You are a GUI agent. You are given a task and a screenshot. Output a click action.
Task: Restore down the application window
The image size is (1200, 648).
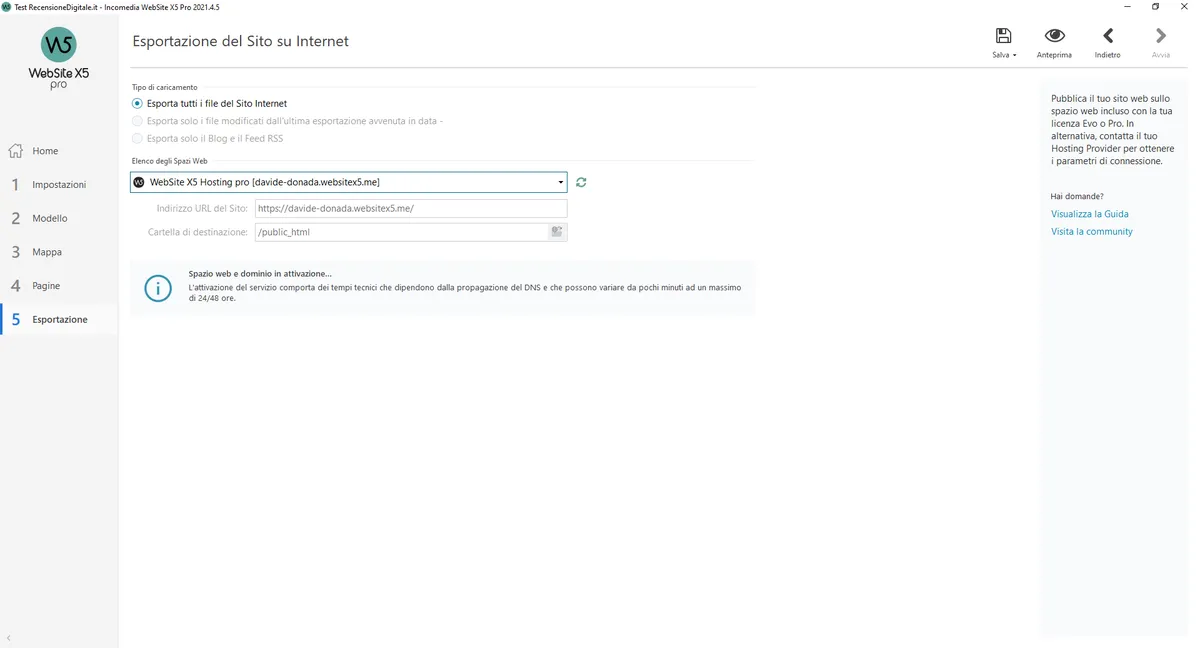(x=1155, y=7)
